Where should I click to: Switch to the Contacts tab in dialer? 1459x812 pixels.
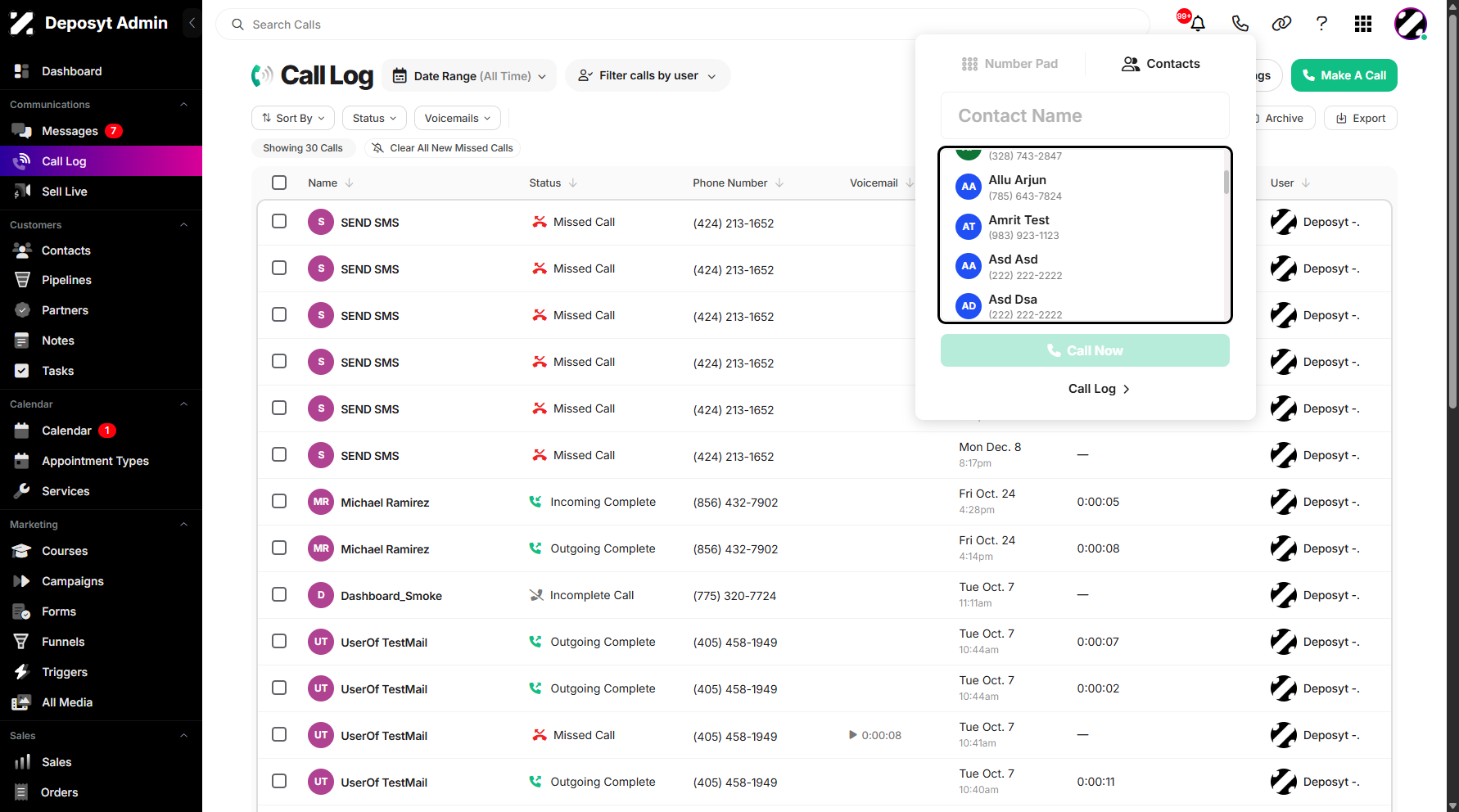pos(1161,64)
